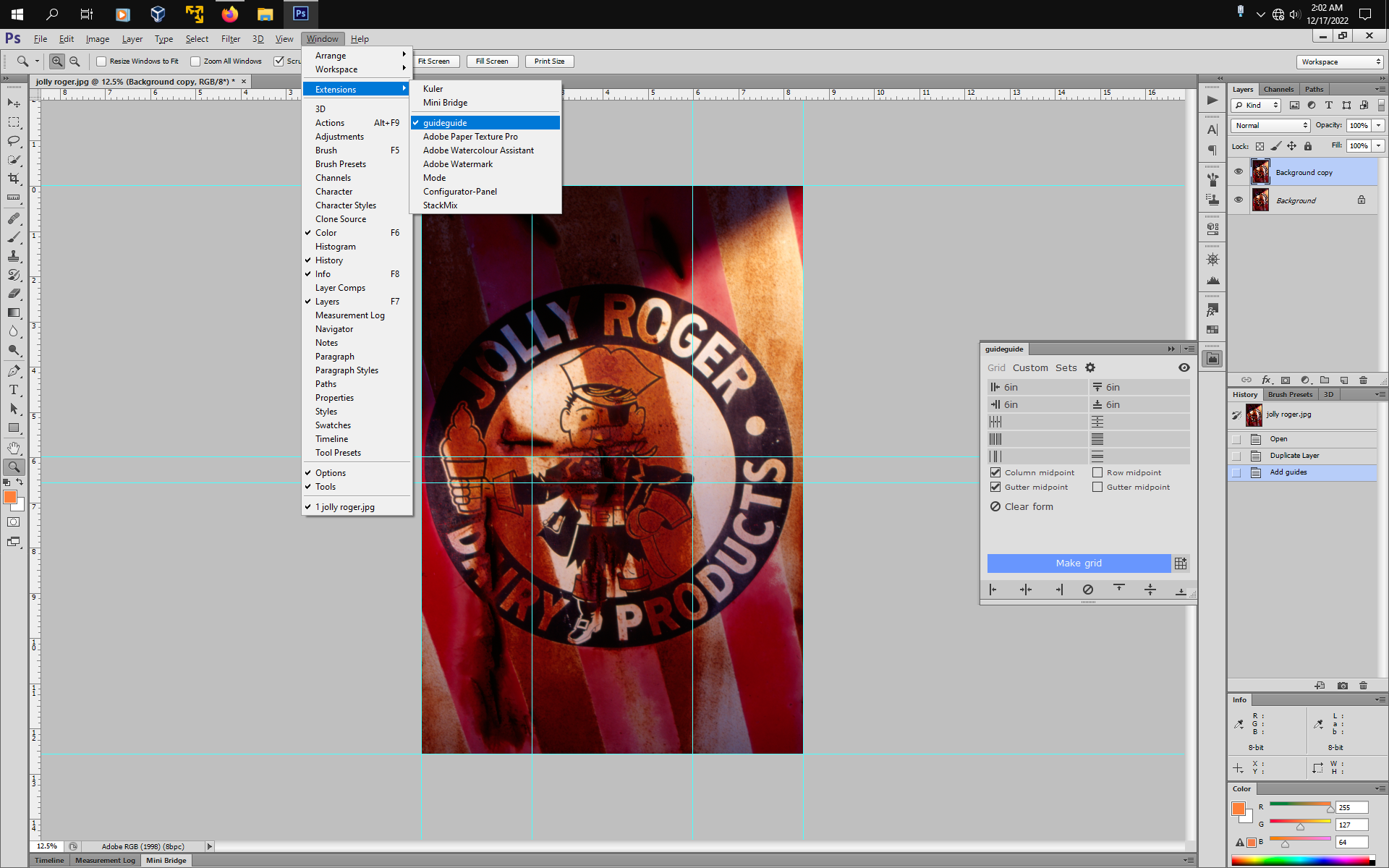1389x868 pixels.
Task: Hide the Background copy layer
Action: coord(1239,171)
